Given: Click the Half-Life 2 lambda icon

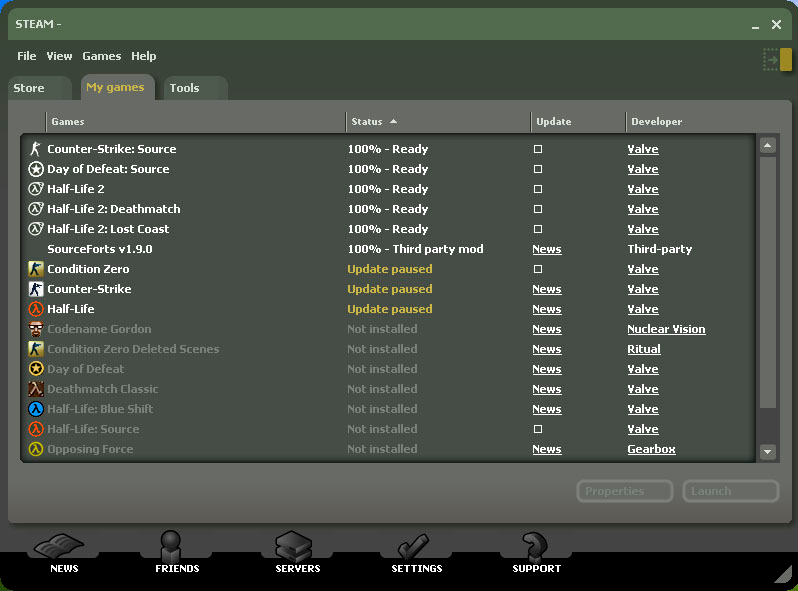Looking at the screenshot, I should (36, 189).
